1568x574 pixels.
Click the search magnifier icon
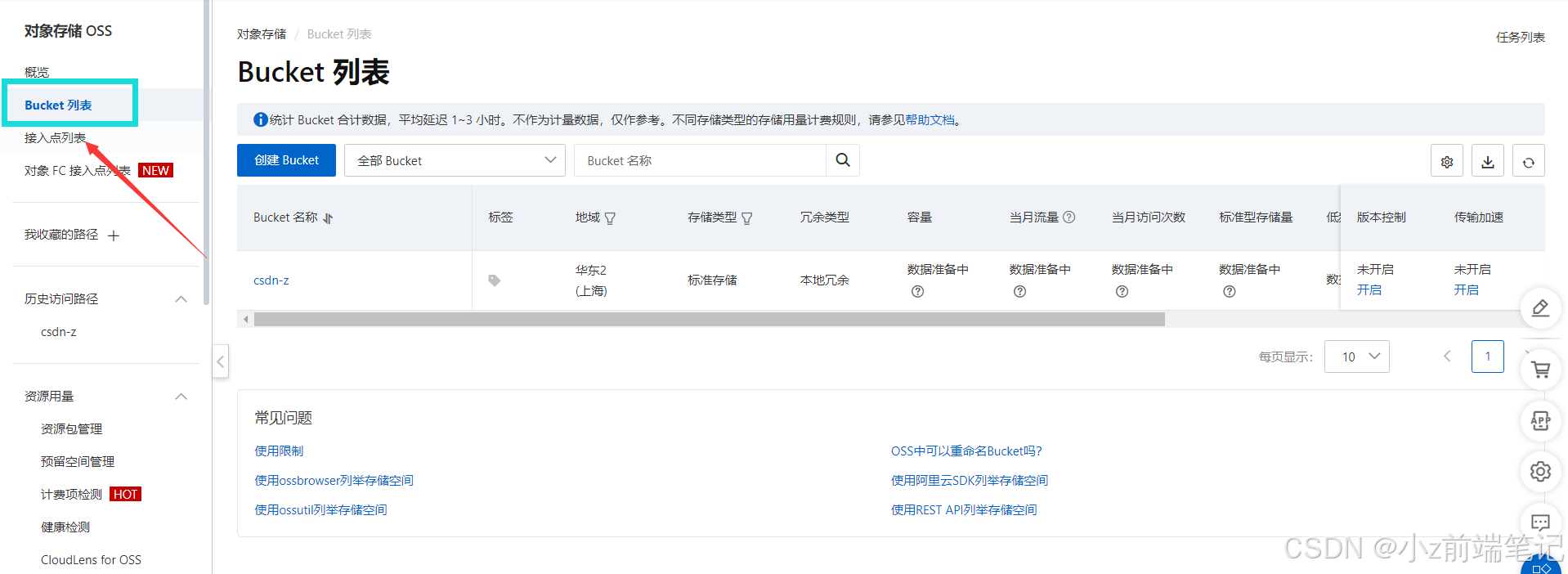843,160
